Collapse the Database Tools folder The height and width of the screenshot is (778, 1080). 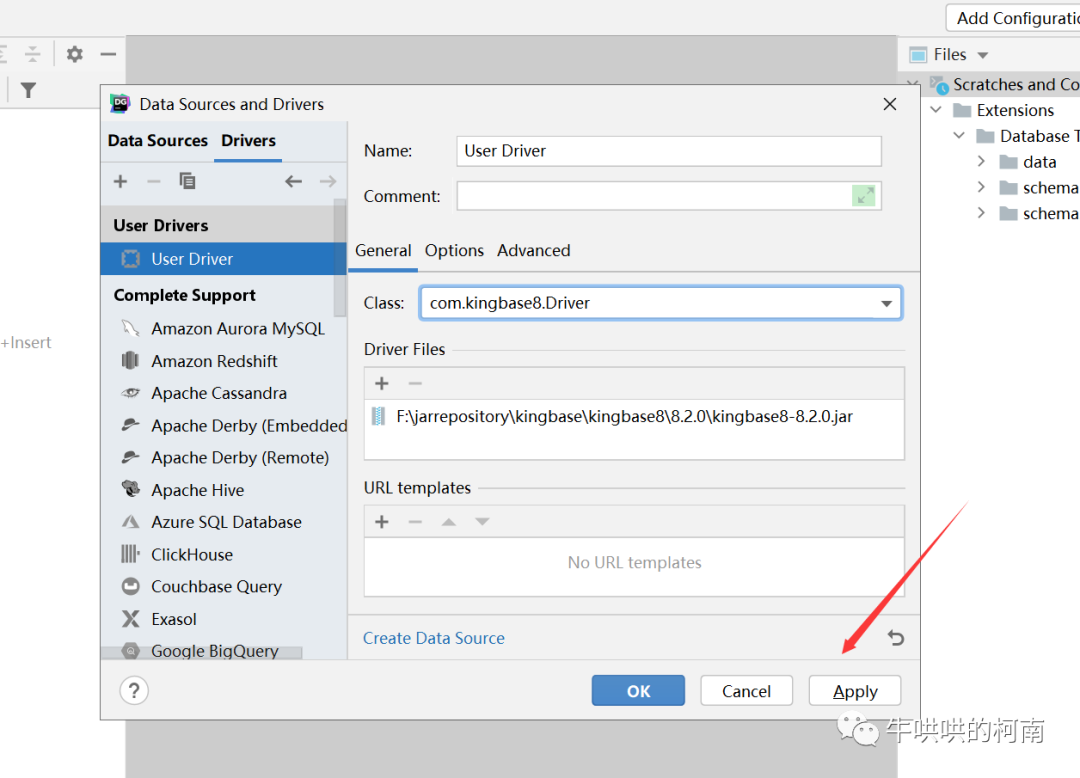point(959,136)
